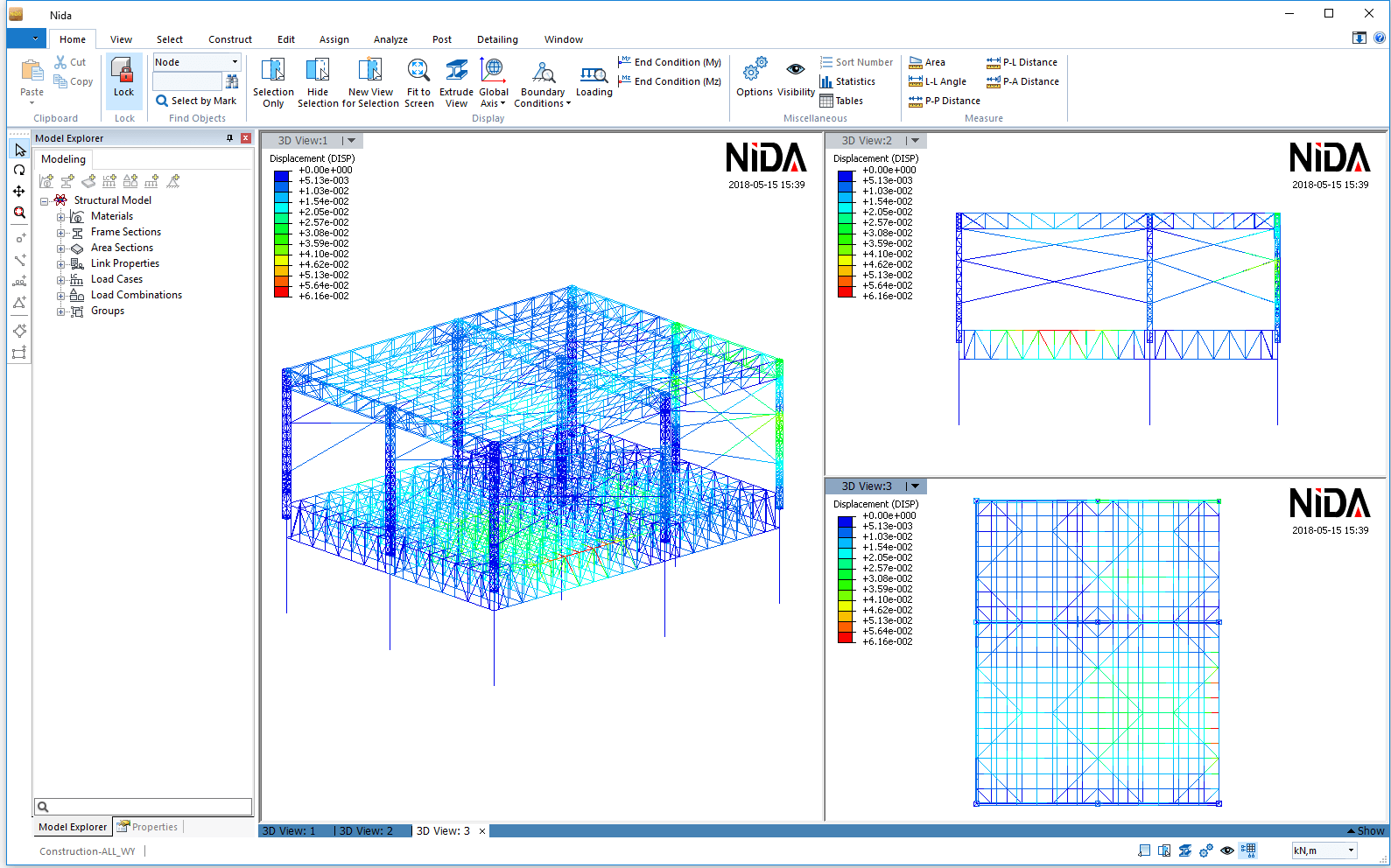Click add frame section icon in Model Explorer
Screen dimensions: 1391x868
[67, 181]
